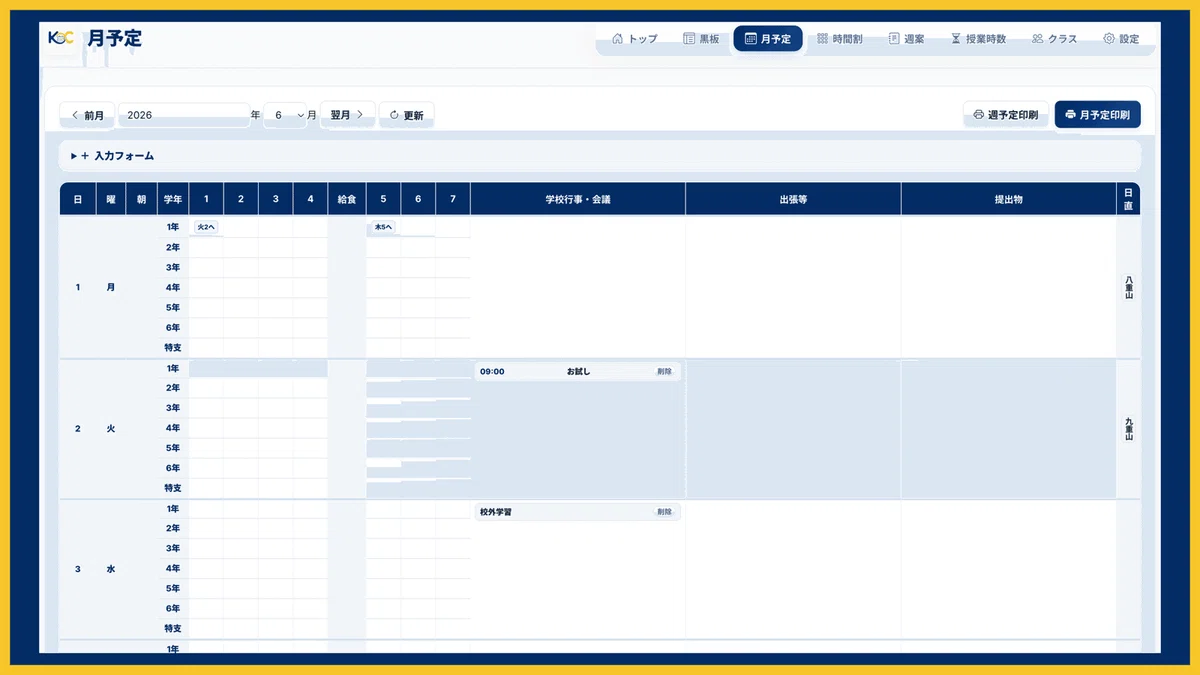The height and width of the screenshot is (675, 1200).
Task: Click the 月 weekday cell for day 1
Action: pos(111,288)
